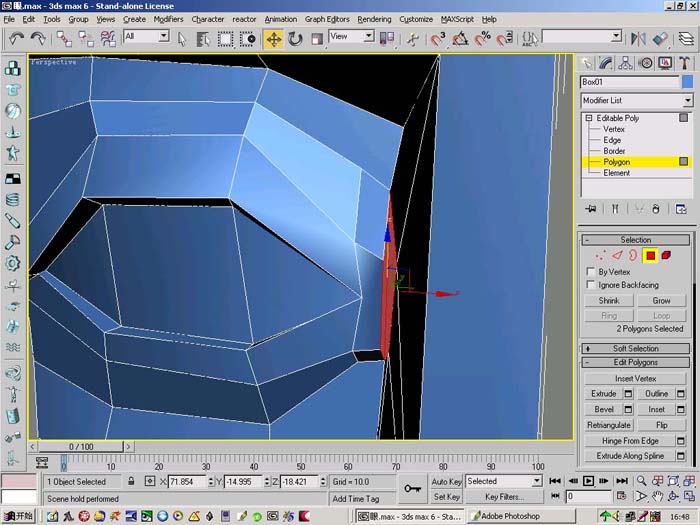Collapse the Edit Polygons rollout
This screenshot has height=525, width=700.
tap(635, 362)
